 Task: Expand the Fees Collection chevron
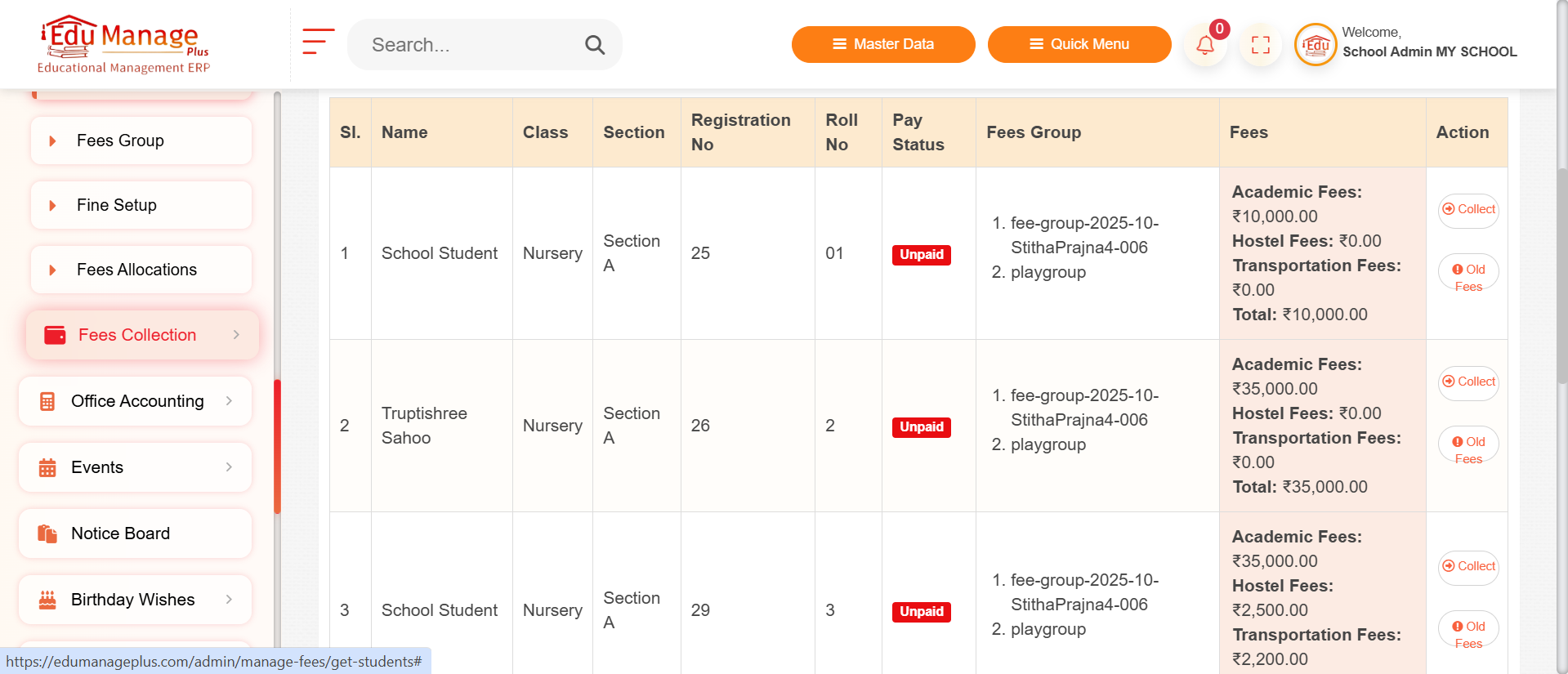click(x=236, y=335)
